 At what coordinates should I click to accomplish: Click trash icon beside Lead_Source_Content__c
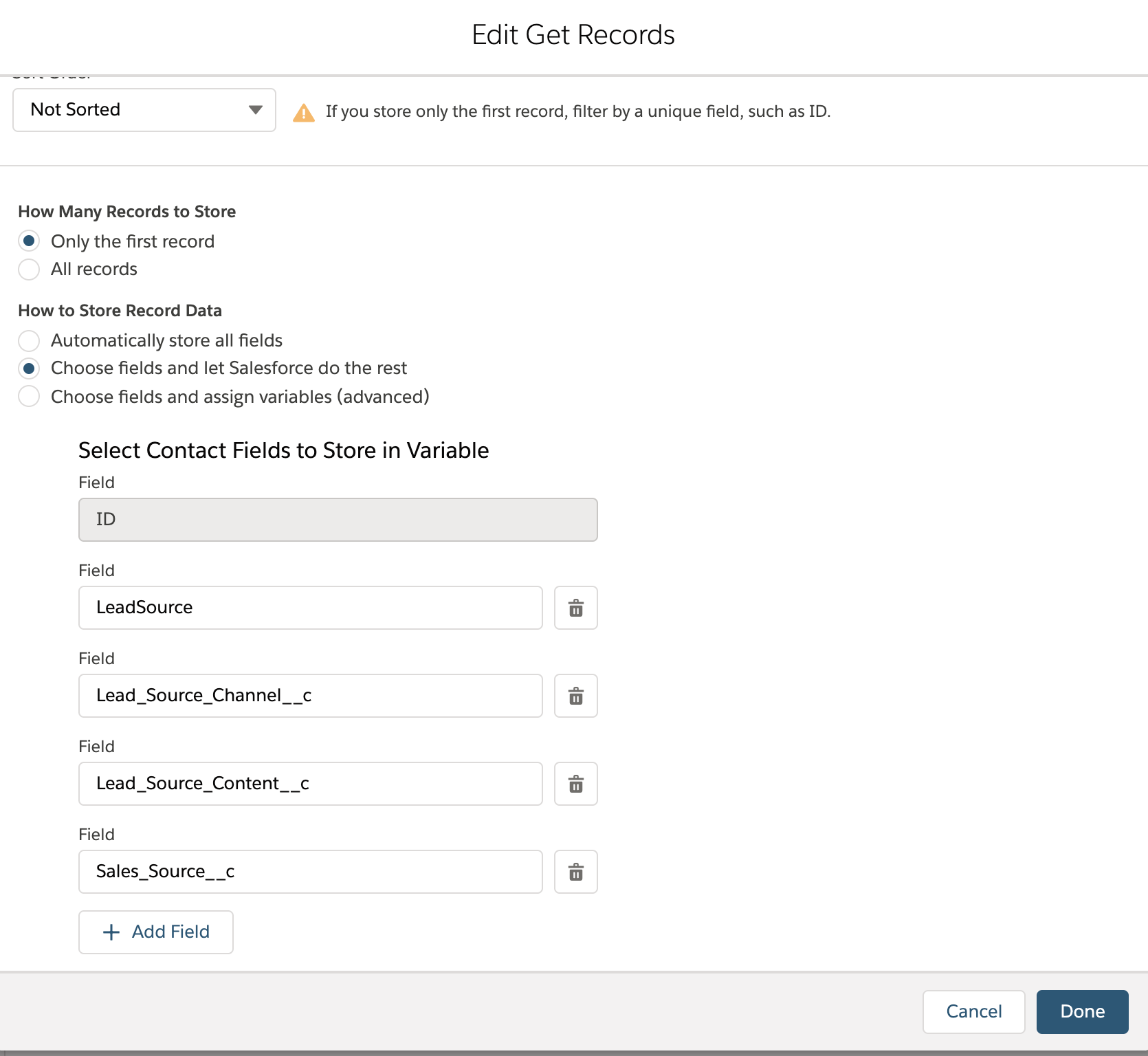576,784
